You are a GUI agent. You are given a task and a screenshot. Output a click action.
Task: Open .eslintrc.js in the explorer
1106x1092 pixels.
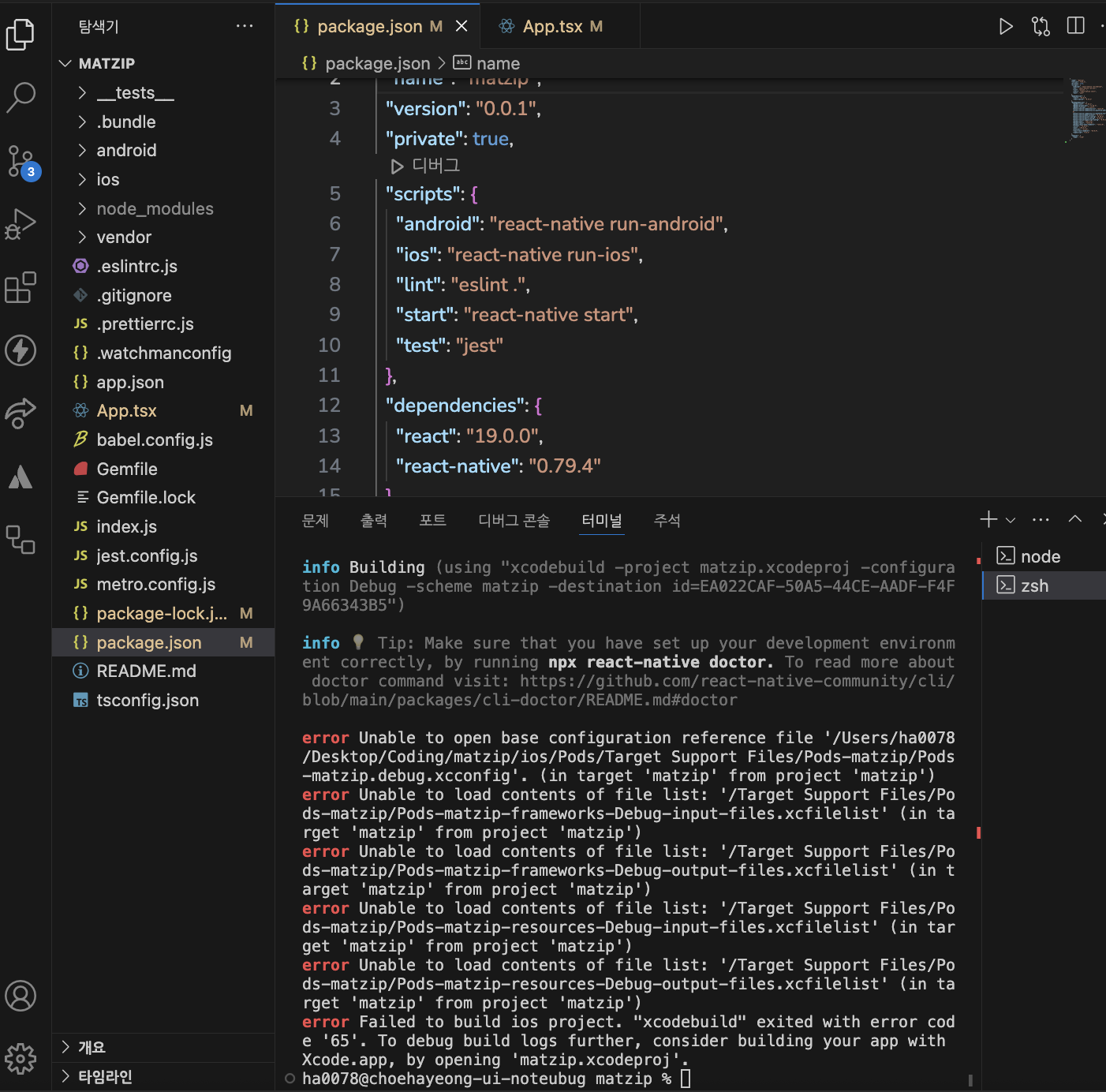[x=163, y=266]
